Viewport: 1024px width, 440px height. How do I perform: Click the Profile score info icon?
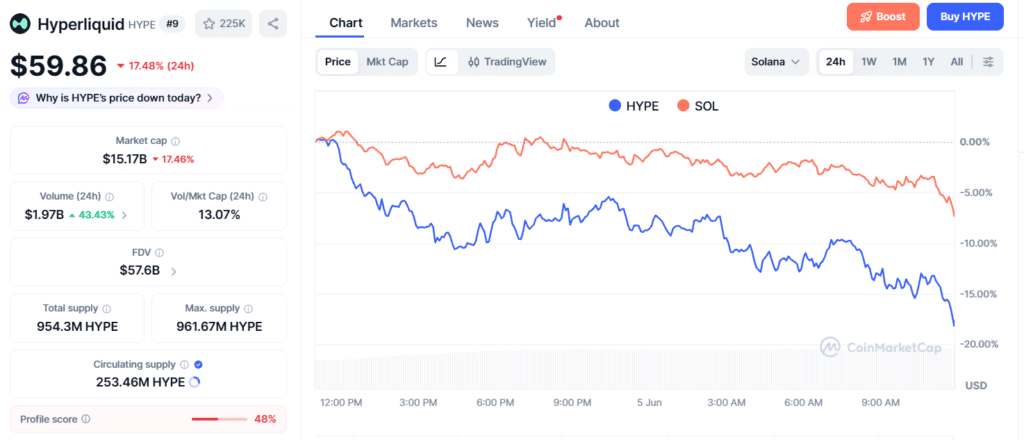pyautogui.click(x=86, y=419)
